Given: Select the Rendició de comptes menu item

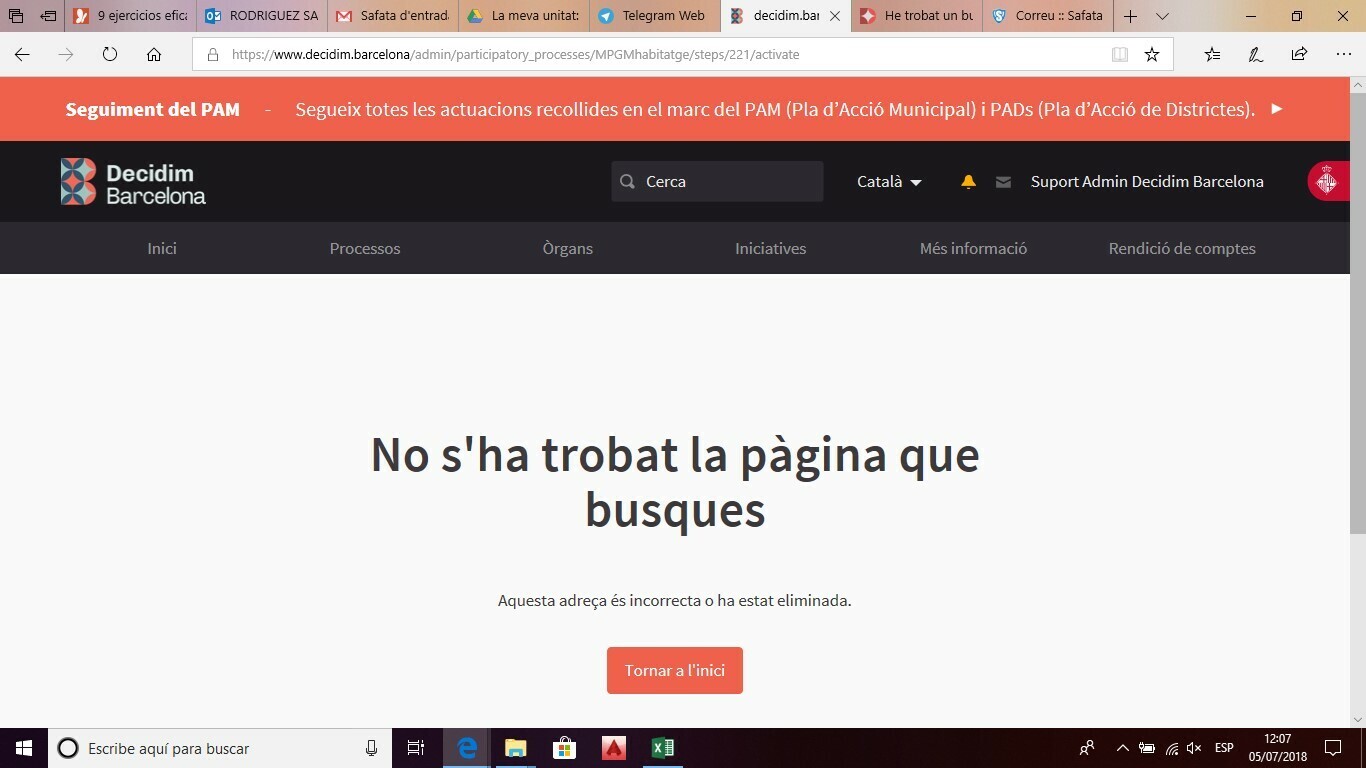Looking at the screenshot, I should tap(1182, 249).
